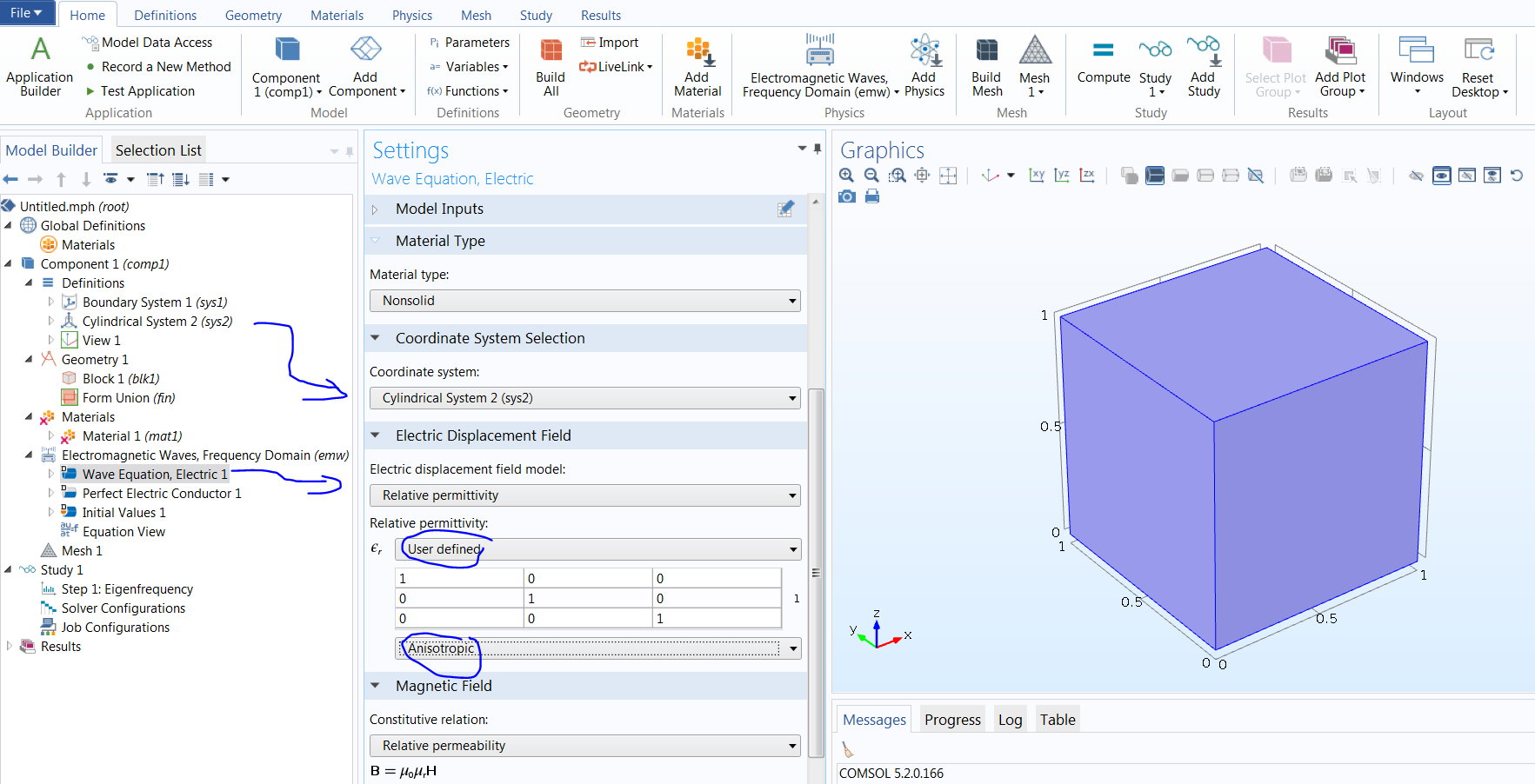Select Perfect Electric Conductor 1 node
The height and width of the screenshot is (784, 1535).
click(x=161, y=494)
